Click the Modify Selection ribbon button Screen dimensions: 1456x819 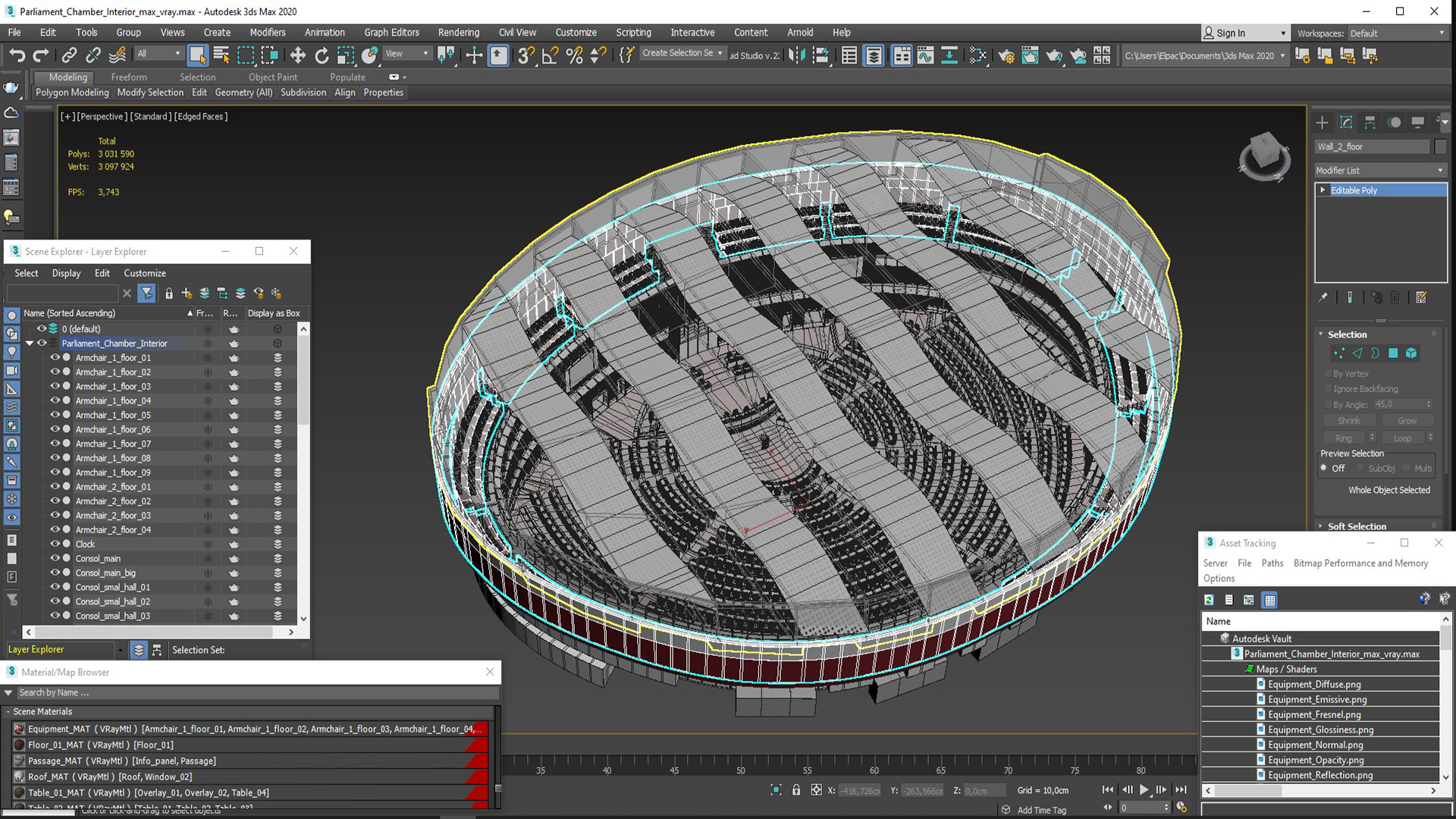click(x=150, y=93)
